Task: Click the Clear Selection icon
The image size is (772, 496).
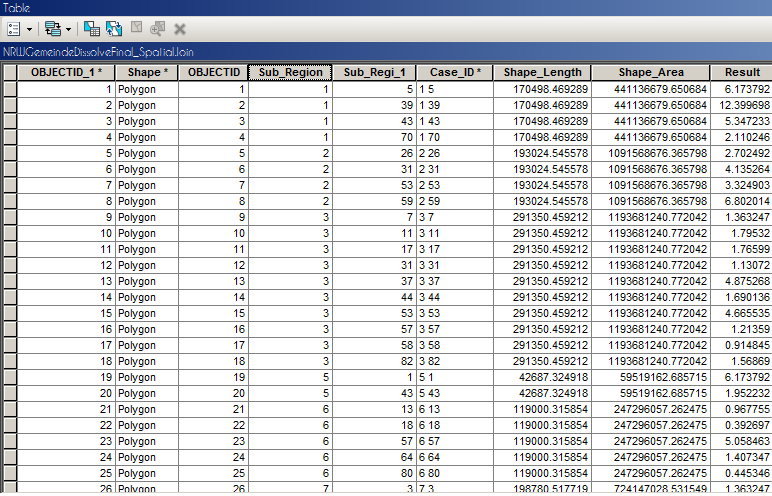Action: (136, 28)
